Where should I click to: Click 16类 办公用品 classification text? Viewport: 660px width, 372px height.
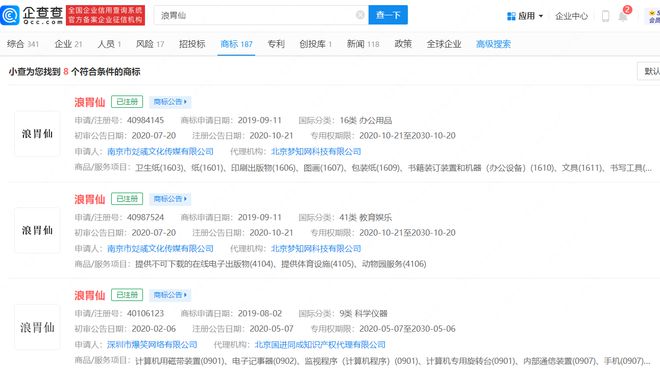pyautogui.click(x=365, y=120)
